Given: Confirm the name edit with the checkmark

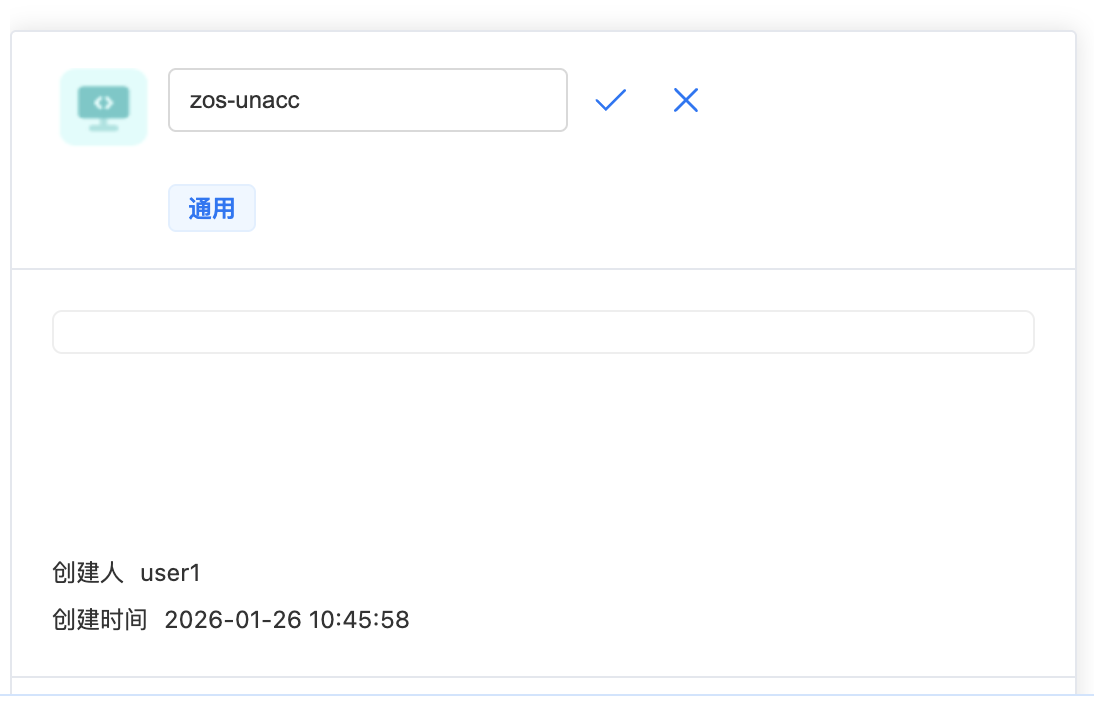Looking at the screenshot, I should (x=610, y=100).
